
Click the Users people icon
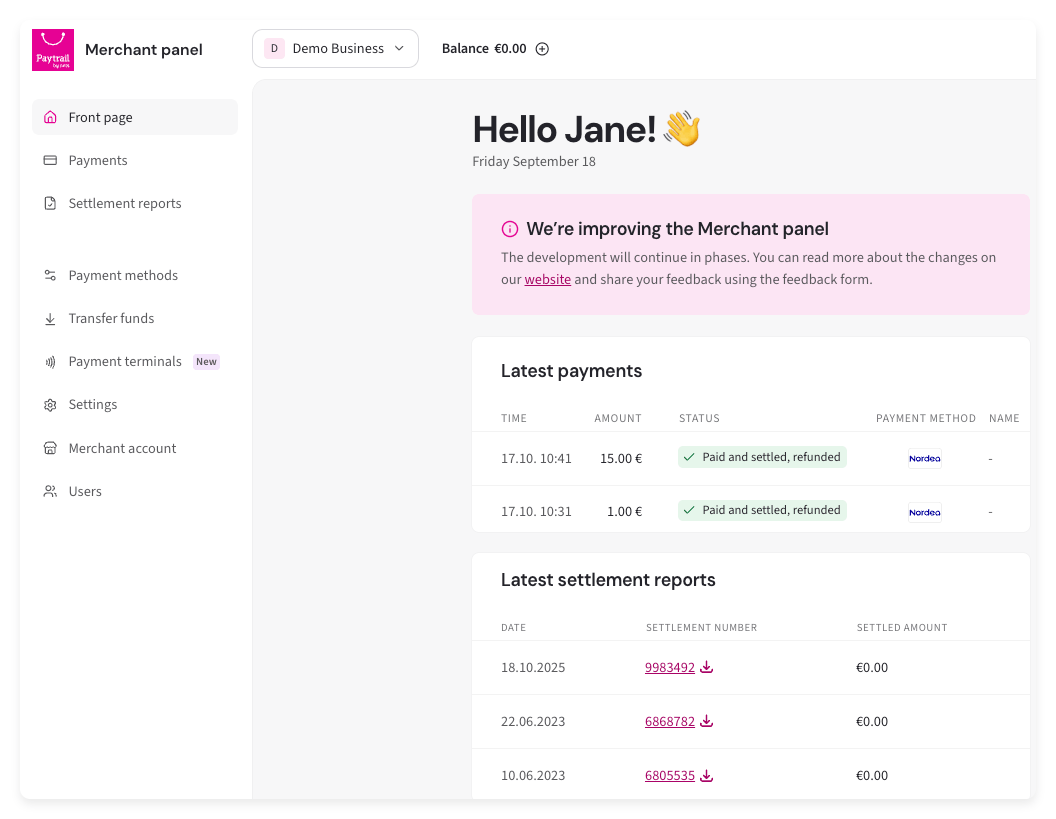point(50,492)
